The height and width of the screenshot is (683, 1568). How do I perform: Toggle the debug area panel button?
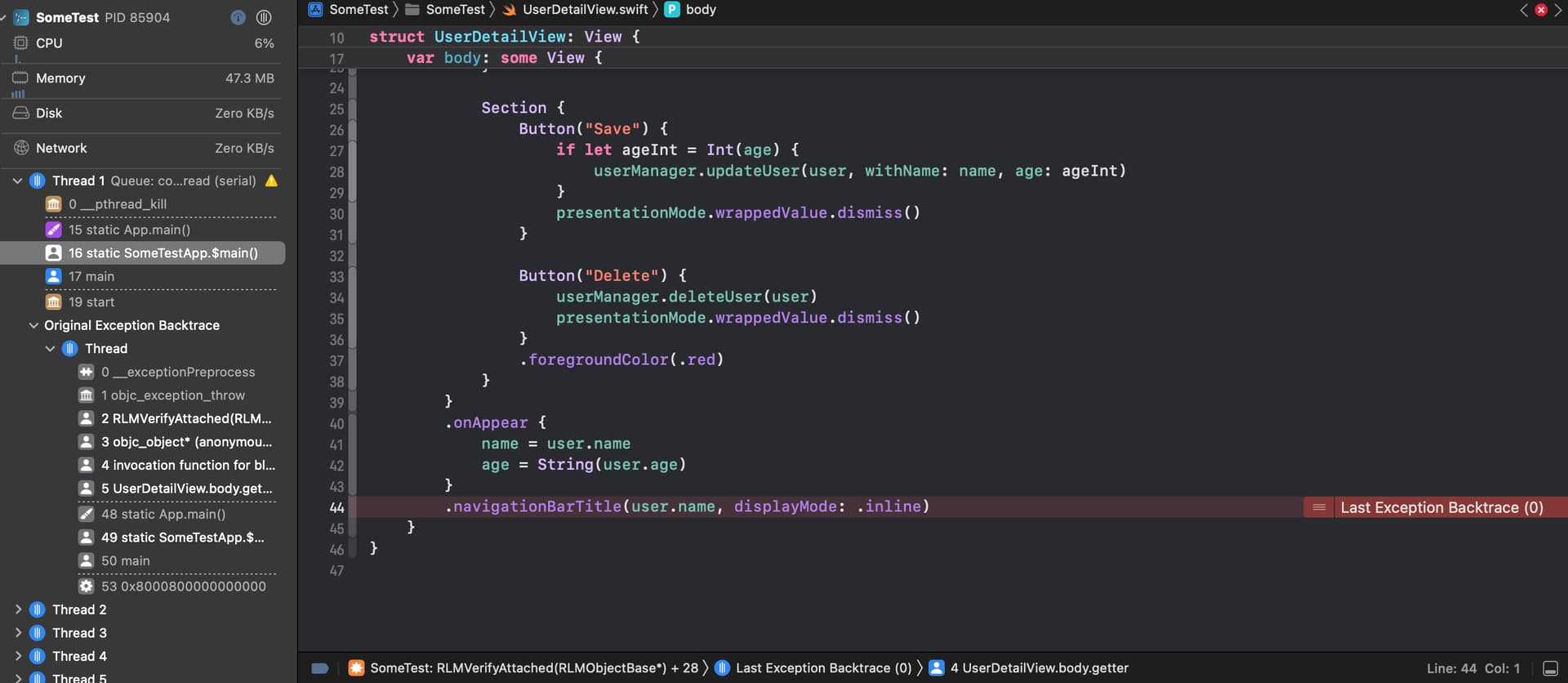click(x=1550, y=668)
